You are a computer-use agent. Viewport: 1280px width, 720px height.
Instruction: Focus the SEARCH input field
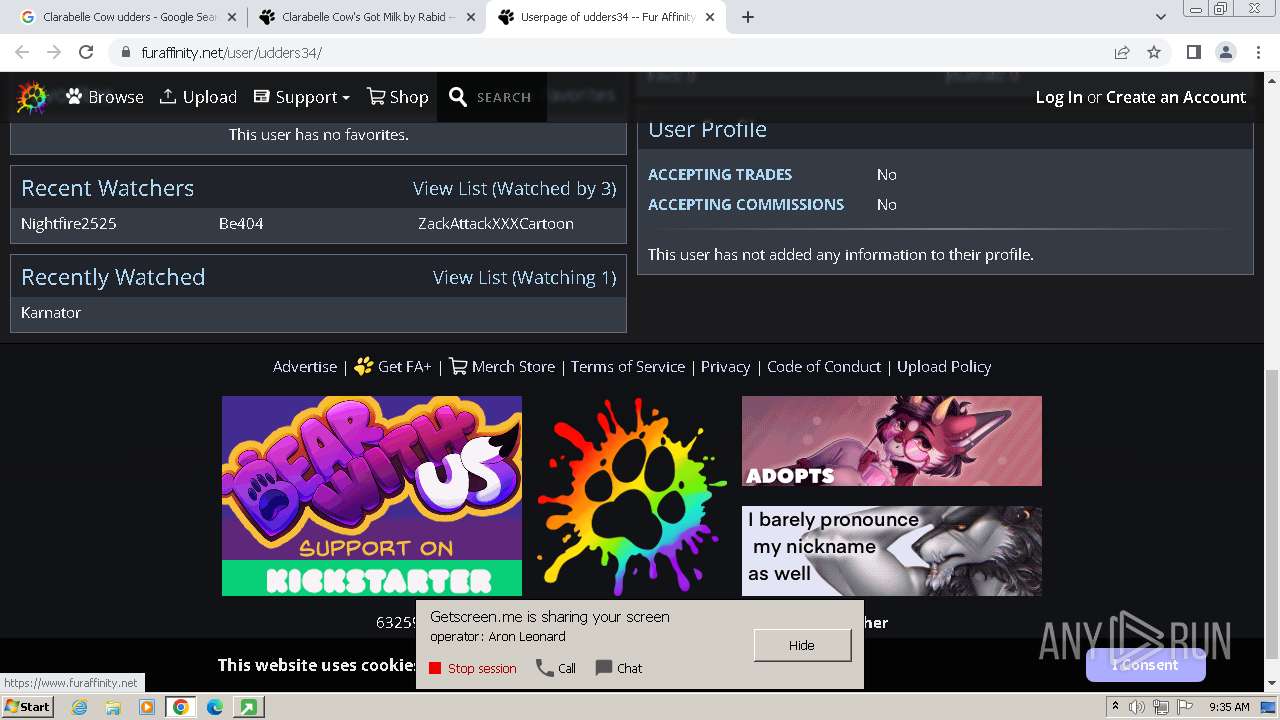(504, 97)
